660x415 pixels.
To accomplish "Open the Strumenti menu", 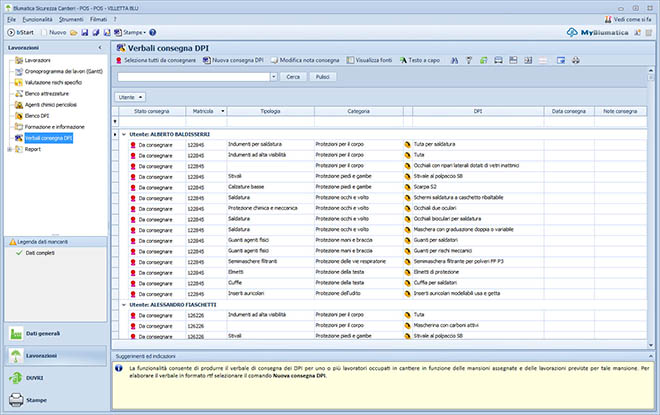I will click(73, 19).
